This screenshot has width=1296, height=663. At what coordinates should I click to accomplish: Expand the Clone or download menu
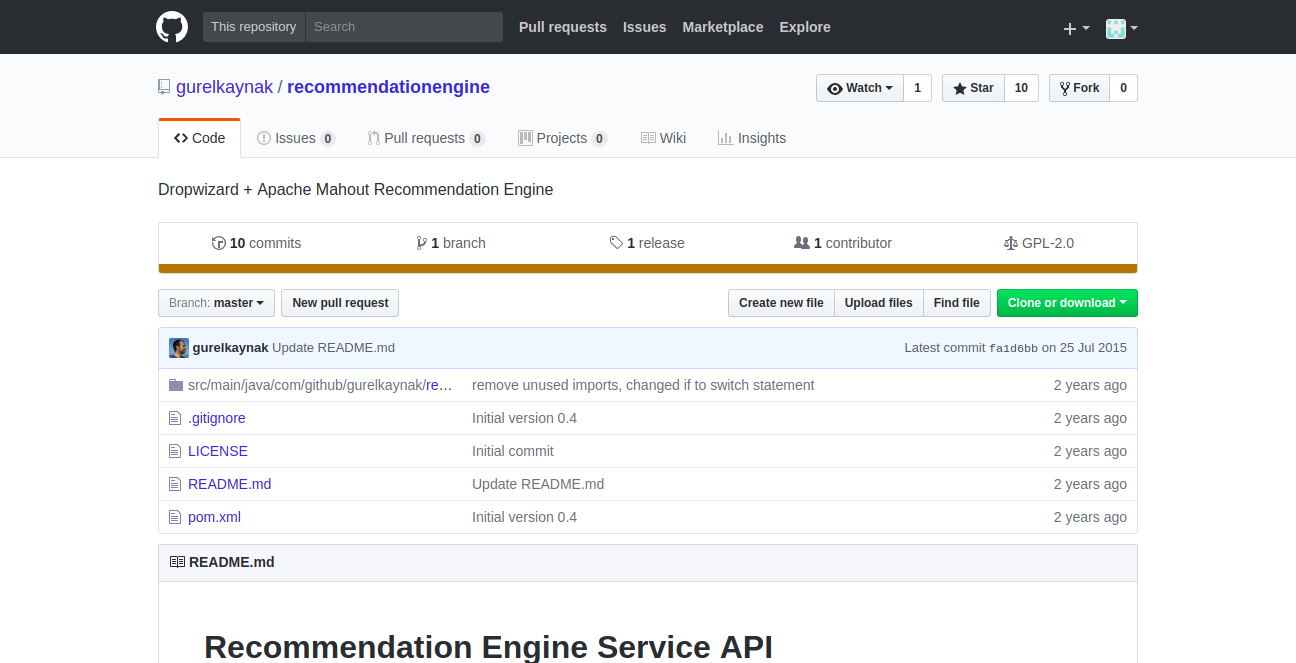pos(1066,303)
